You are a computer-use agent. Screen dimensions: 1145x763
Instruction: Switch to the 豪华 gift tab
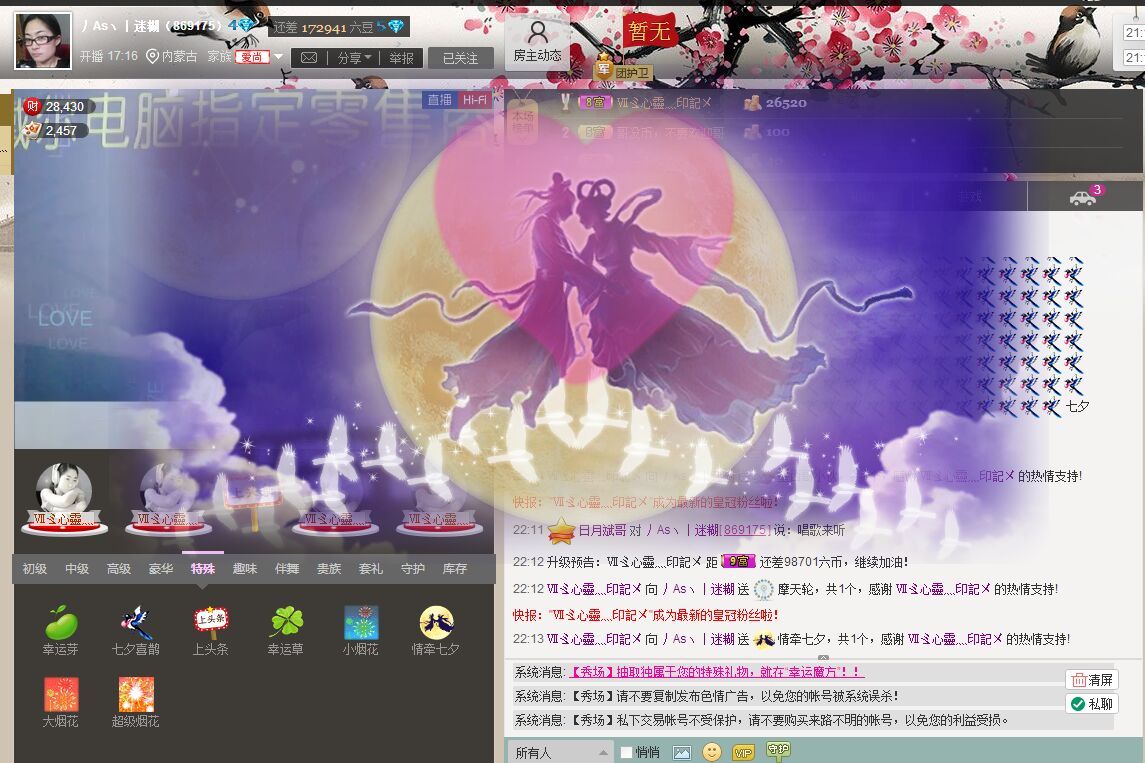(x=161, y=569)
